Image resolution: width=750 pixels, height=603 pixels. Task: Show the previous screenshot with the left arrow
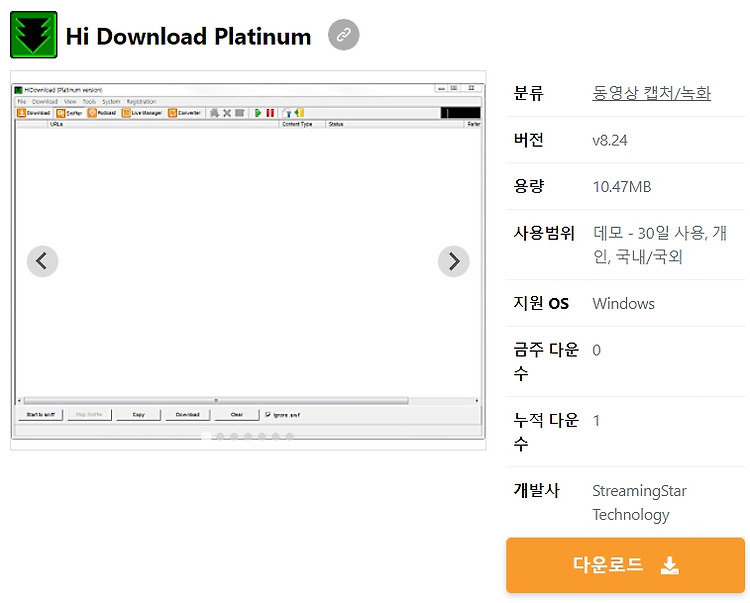(x=43, y=261)
